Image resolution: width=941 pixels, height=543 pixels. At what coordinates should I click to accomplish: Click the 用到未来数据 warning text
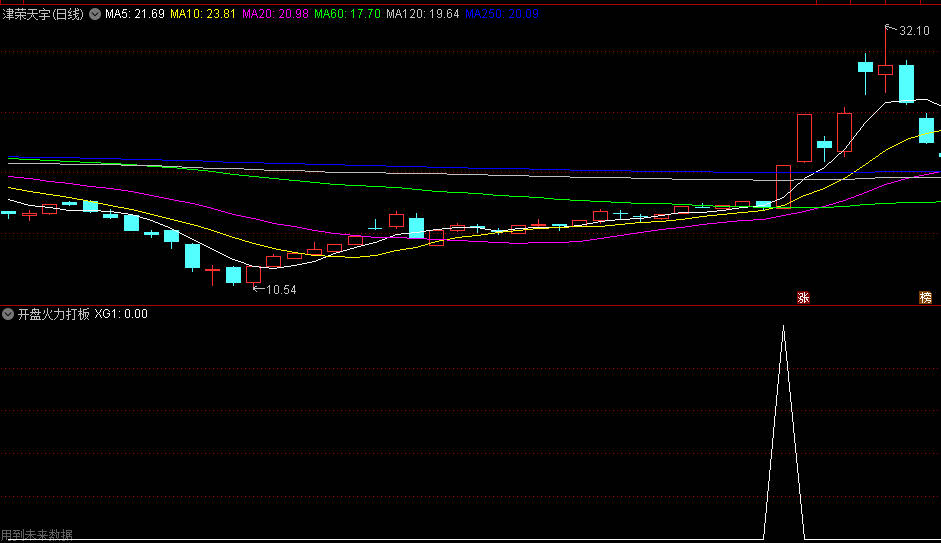[37, 535]
